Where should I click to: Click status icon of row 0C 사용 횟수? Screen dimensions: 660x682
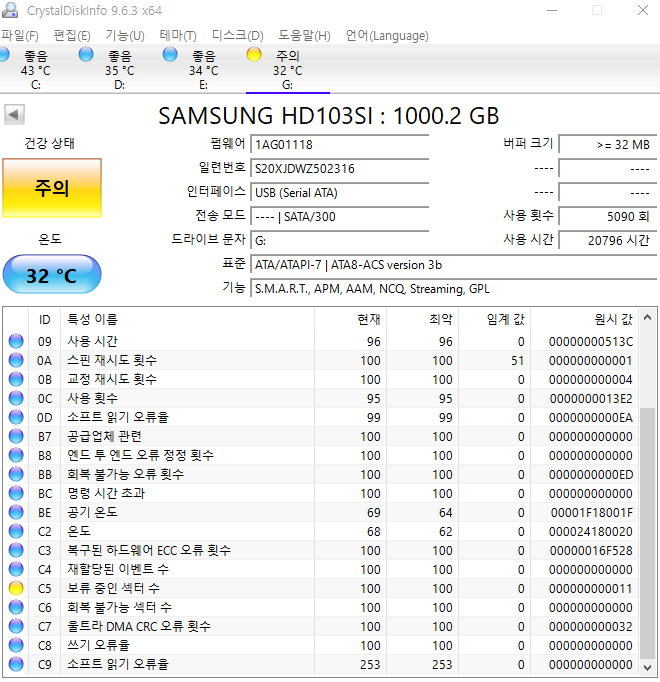(16, 398)
